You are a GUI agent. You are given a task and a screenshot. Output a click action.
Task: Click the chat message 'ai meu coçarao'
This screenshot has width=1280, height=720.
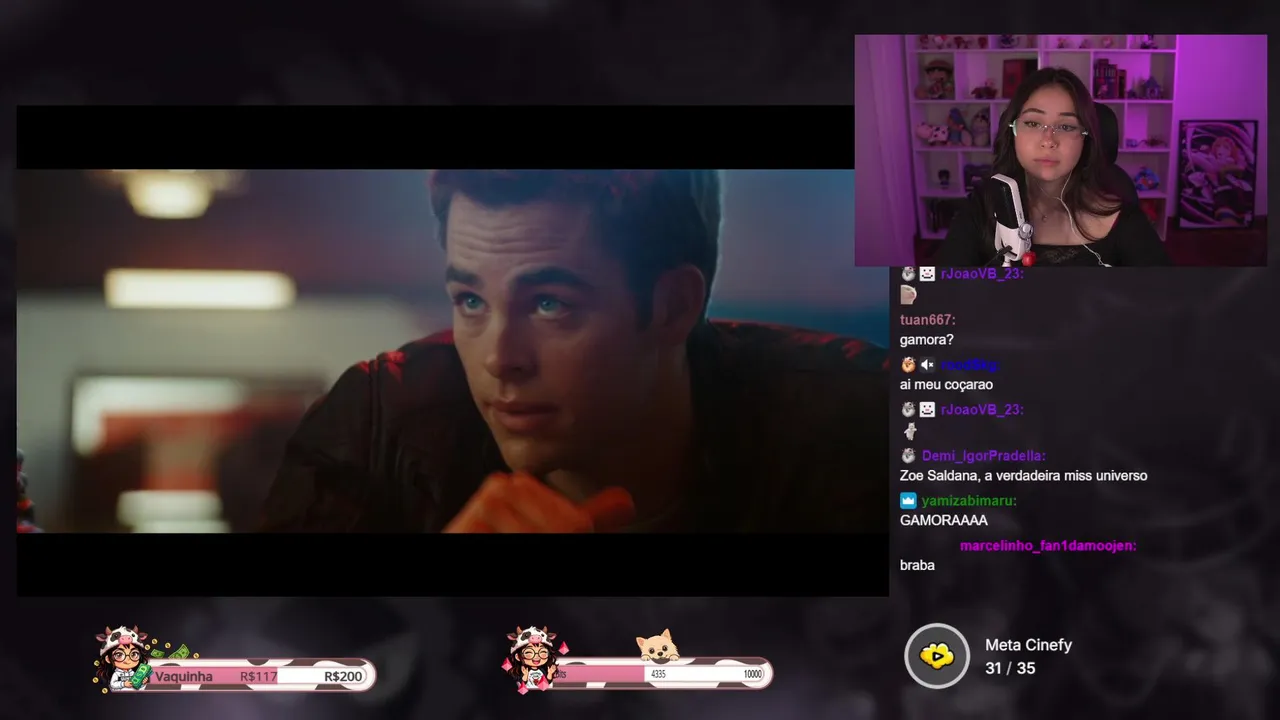point(946,385)
